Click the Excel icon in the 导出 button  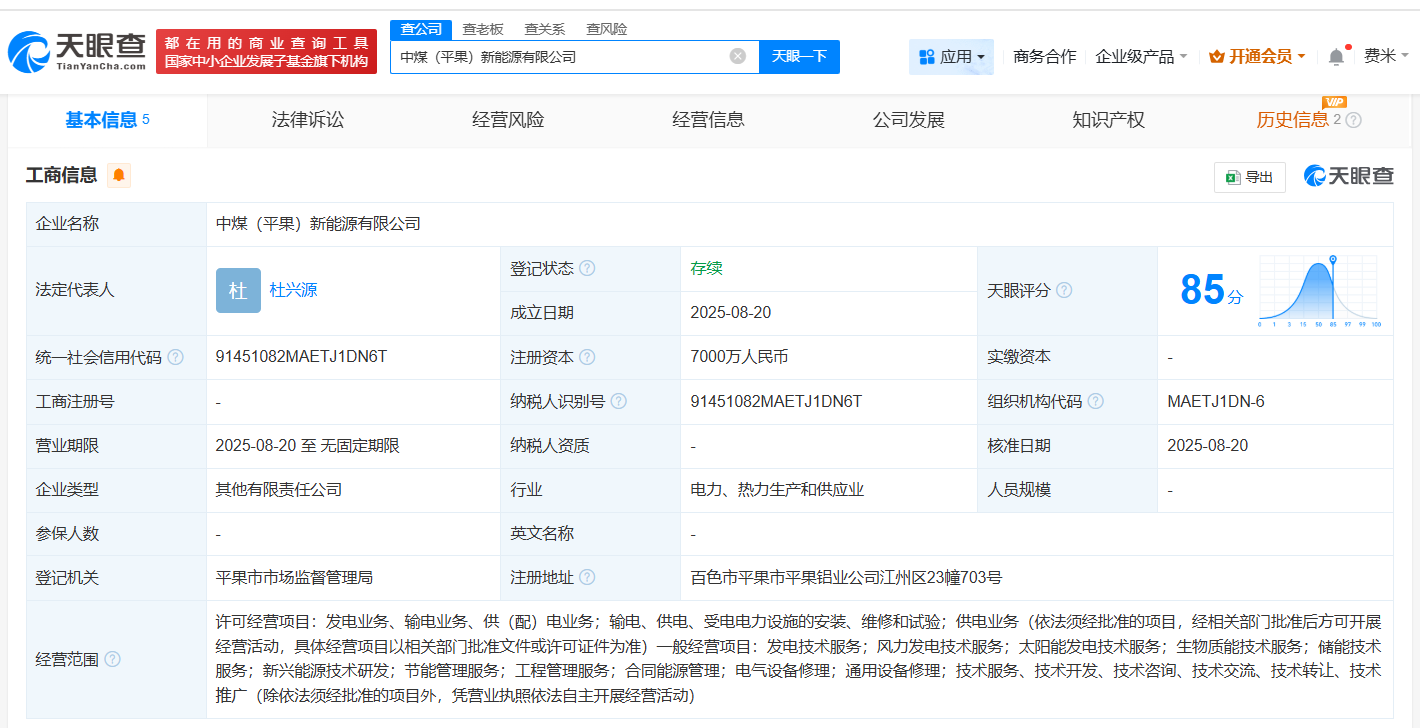click(x=1233, y=177)
